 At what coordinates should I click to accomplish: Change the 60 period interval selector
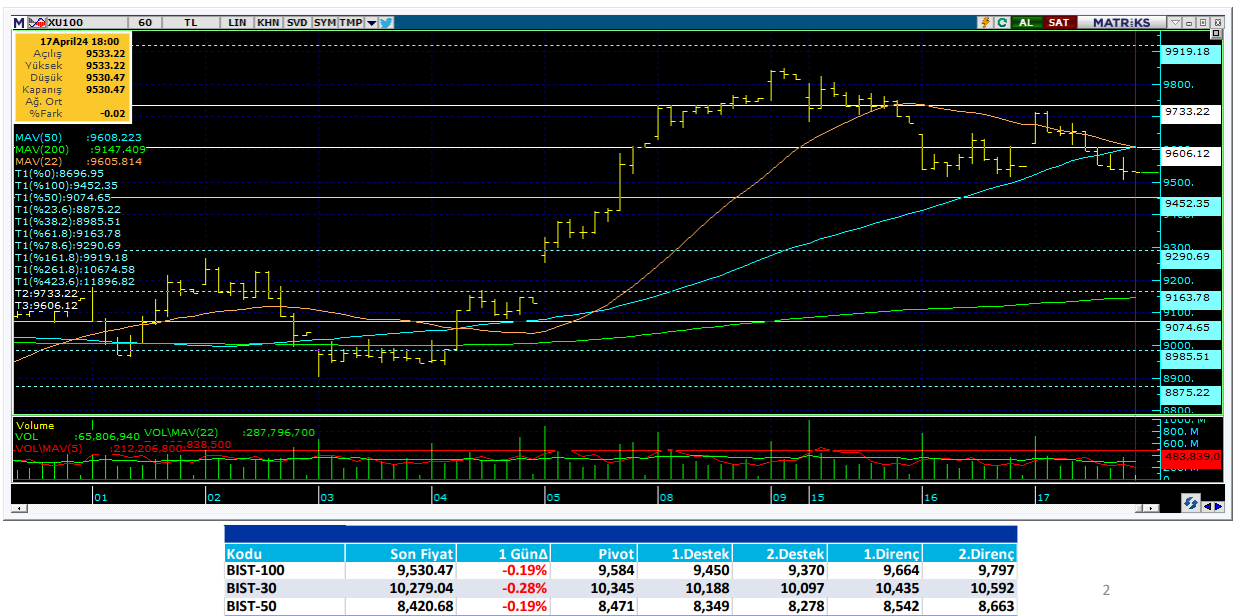(146, 22)
